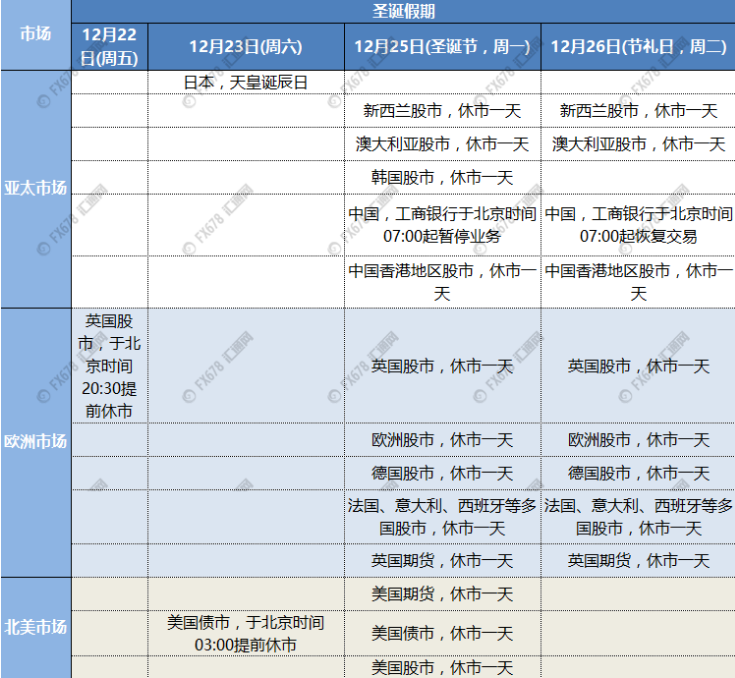
Task: Click the 亚太市场 row label
Action: click(35, 188)
